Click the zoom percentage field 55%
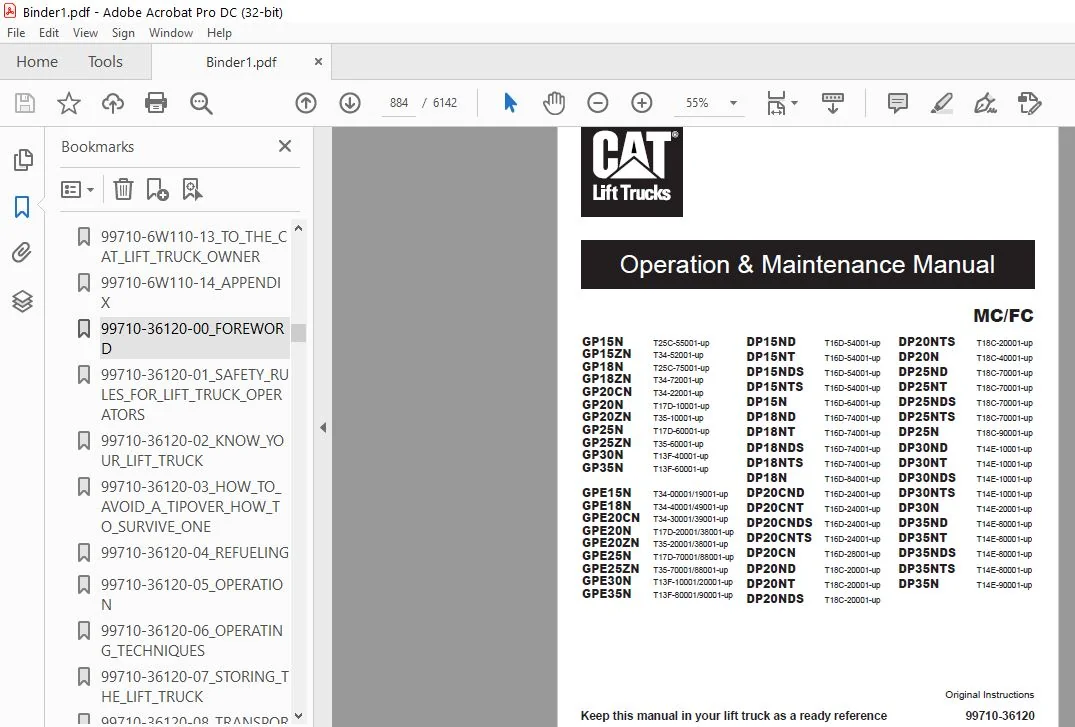This screenshot has width=1075, height=727. pos(697,103)
